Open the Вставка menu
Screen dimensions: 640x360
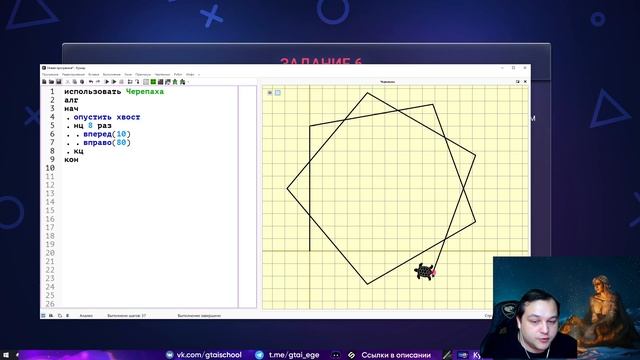pos(93,74)
